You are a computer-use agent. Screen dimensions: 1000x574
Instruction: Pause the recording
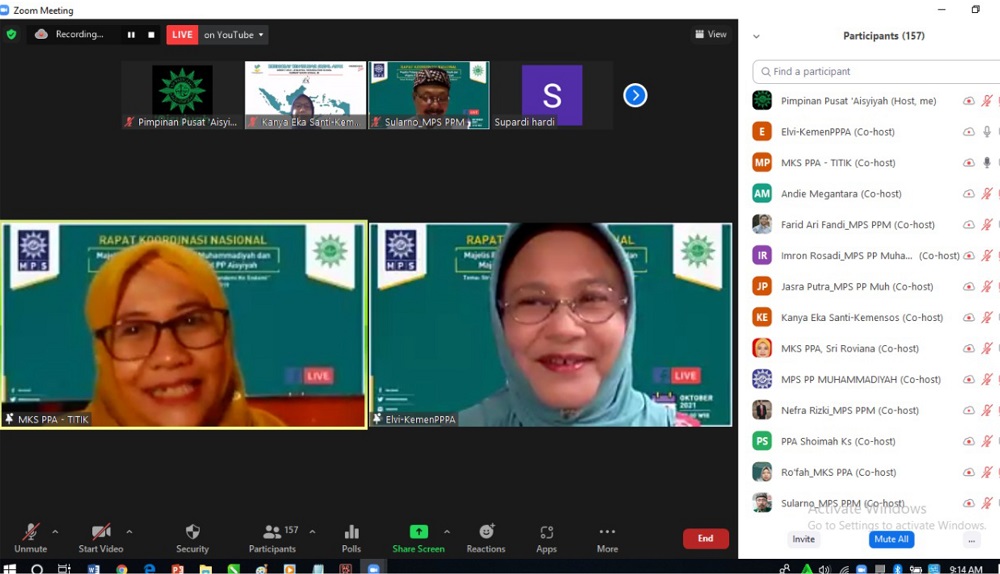pos(131,34)
